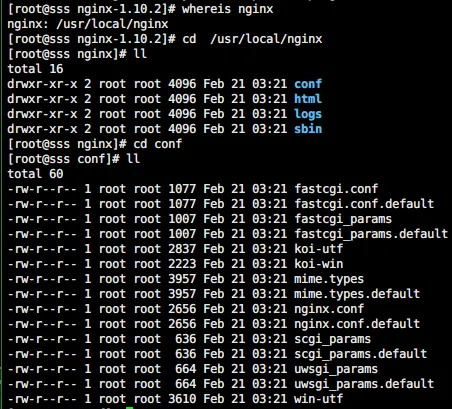Click the 'cd /usr/local/nginx' command
This screenshot has height=409, width=452.
tap(252, 39)
